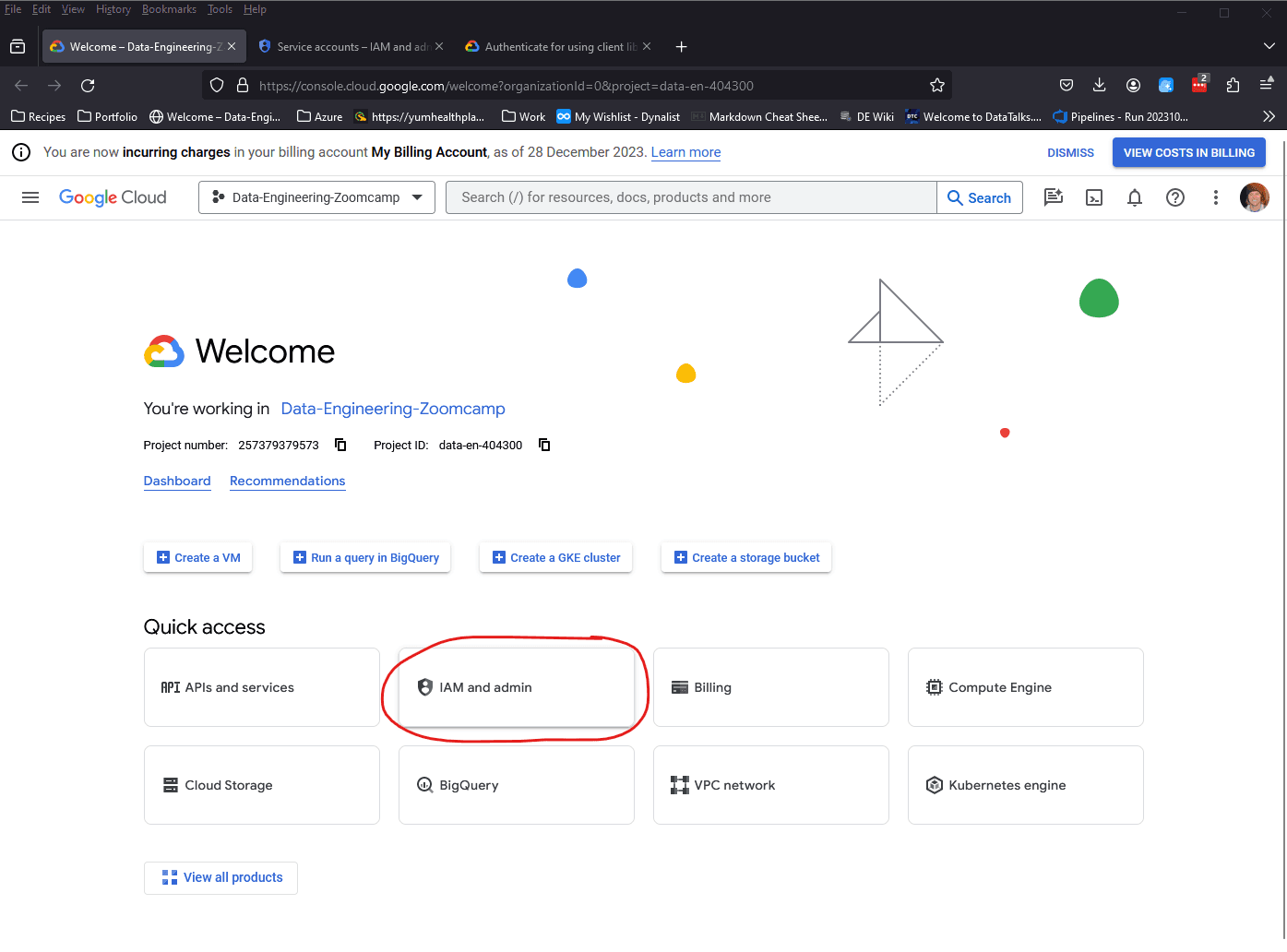The width and height of the screenshot is (1287, 952).
Task: Focus the resources search input field
Action: (691, 197)
